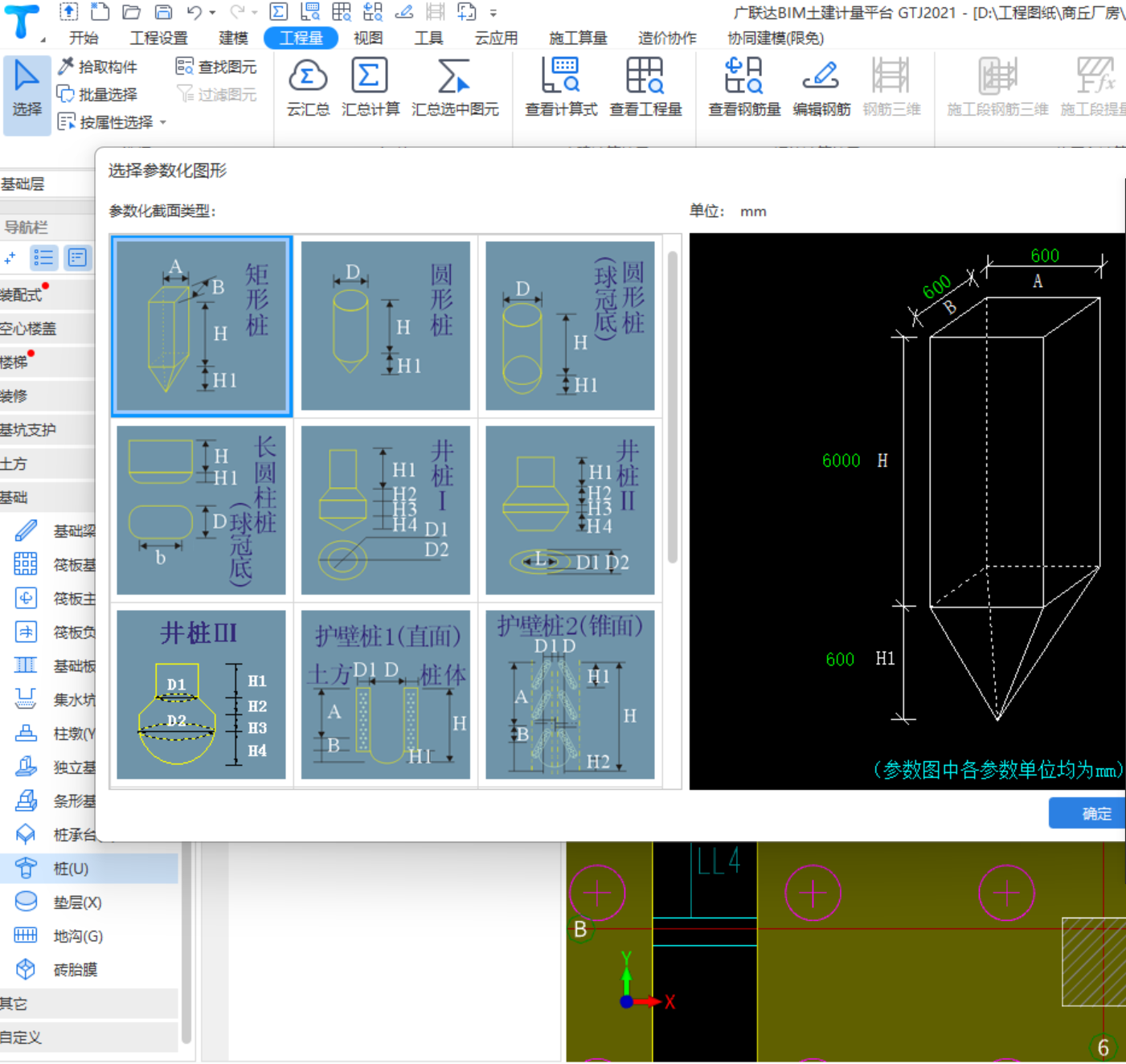1126x1064 pixels.
Task: Open 查看工程量 tool
Action: (x=645, y=88)
